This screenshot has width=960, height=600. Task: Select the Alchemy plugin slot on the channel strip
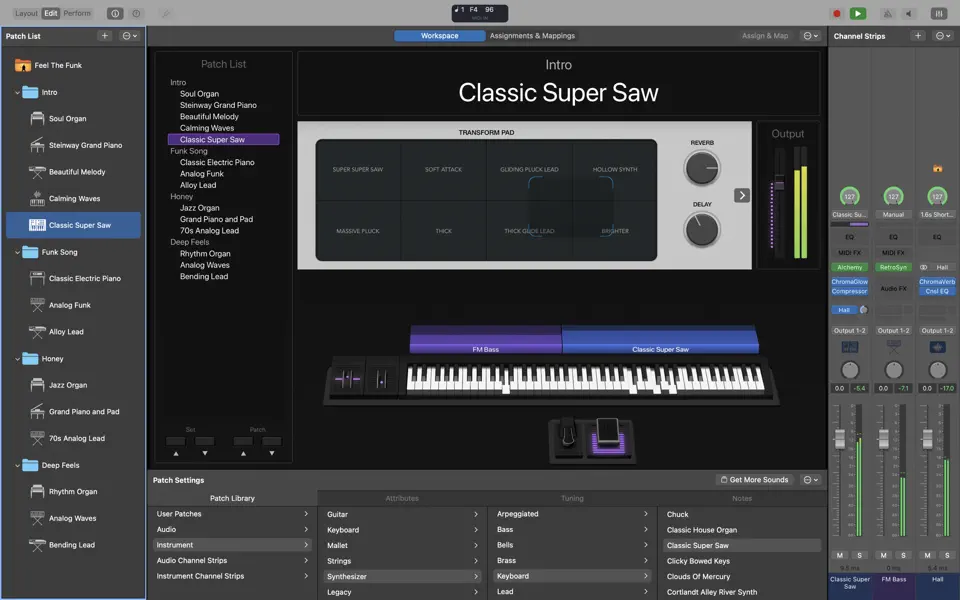(849, 267)
